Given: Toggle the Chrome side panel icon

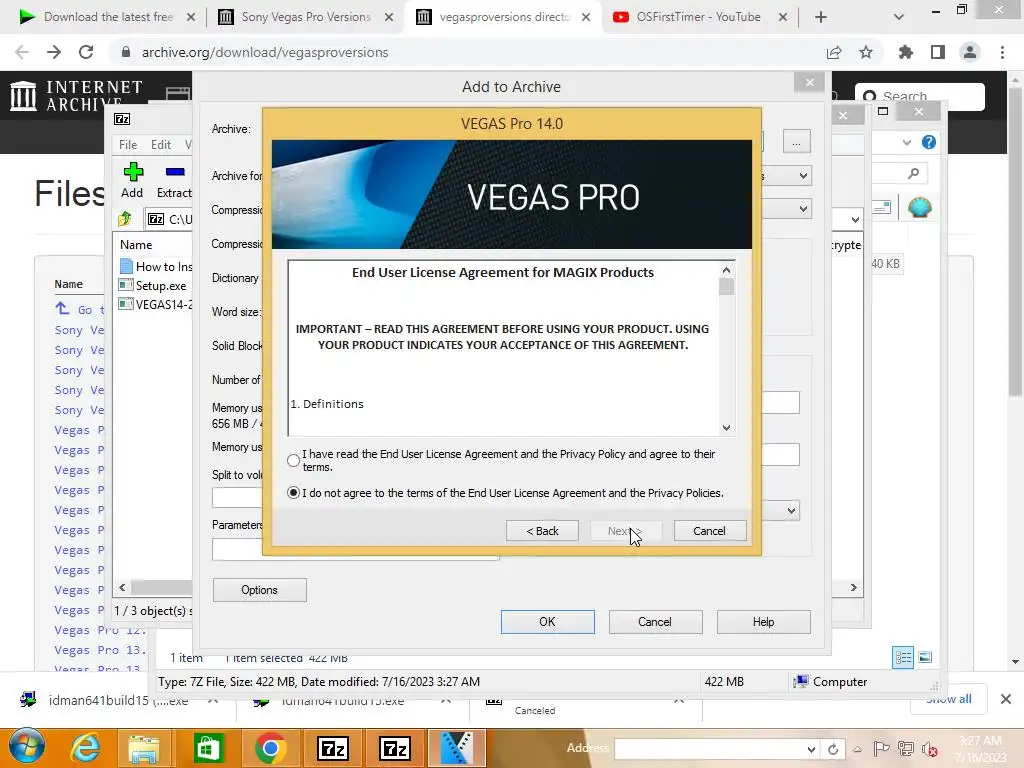Looking at the screenshot, I should tap(938, 52).
